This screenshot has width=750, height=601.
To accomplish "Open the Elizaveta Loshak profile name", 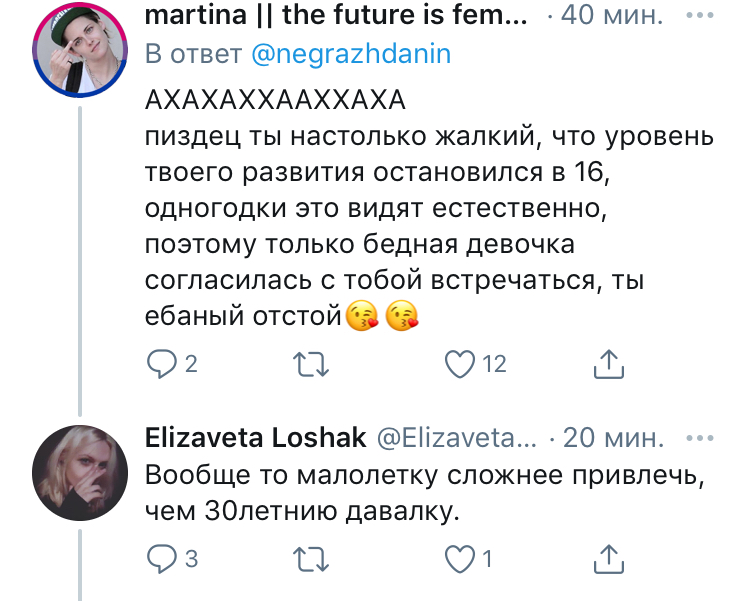I will 255,438.
